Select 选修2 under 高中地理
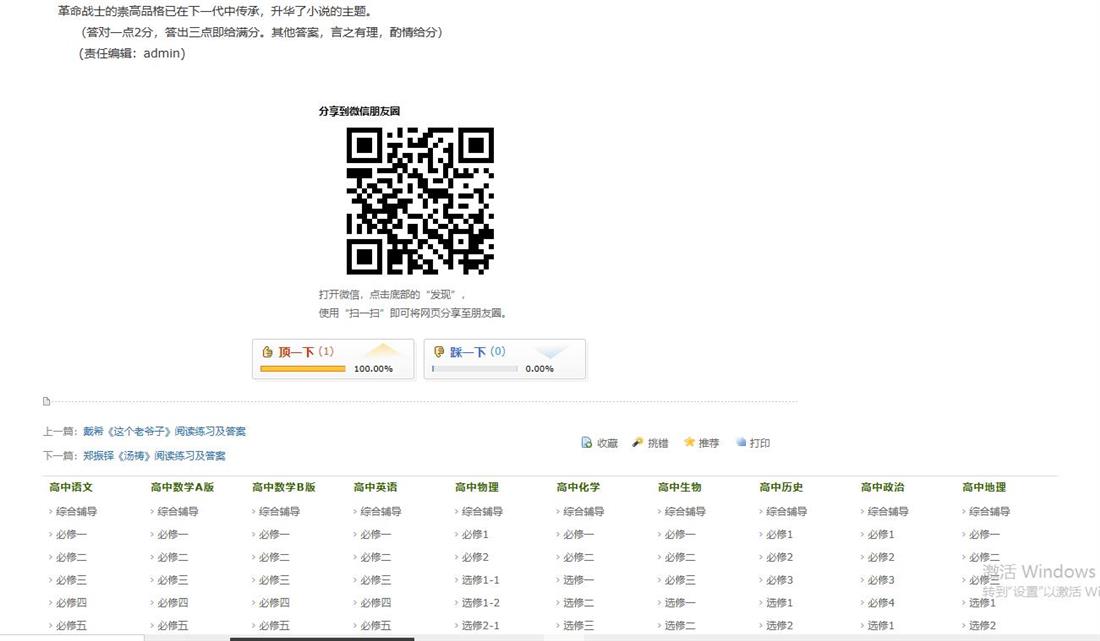1100x641 pixels. pyautogui.click(x=982, y=626)
